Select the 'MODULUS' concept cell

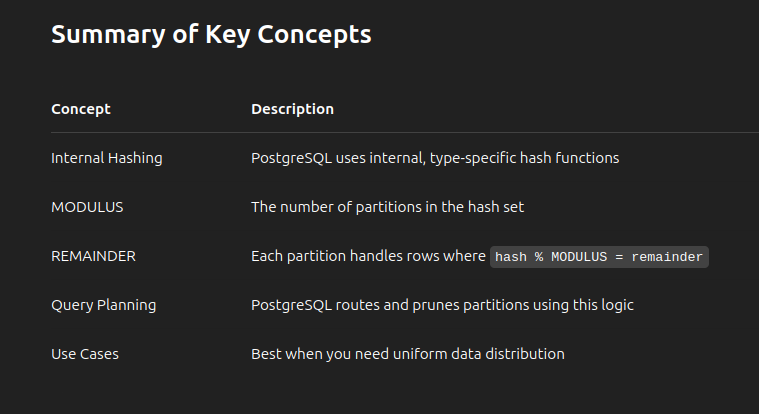click(87, 207)
